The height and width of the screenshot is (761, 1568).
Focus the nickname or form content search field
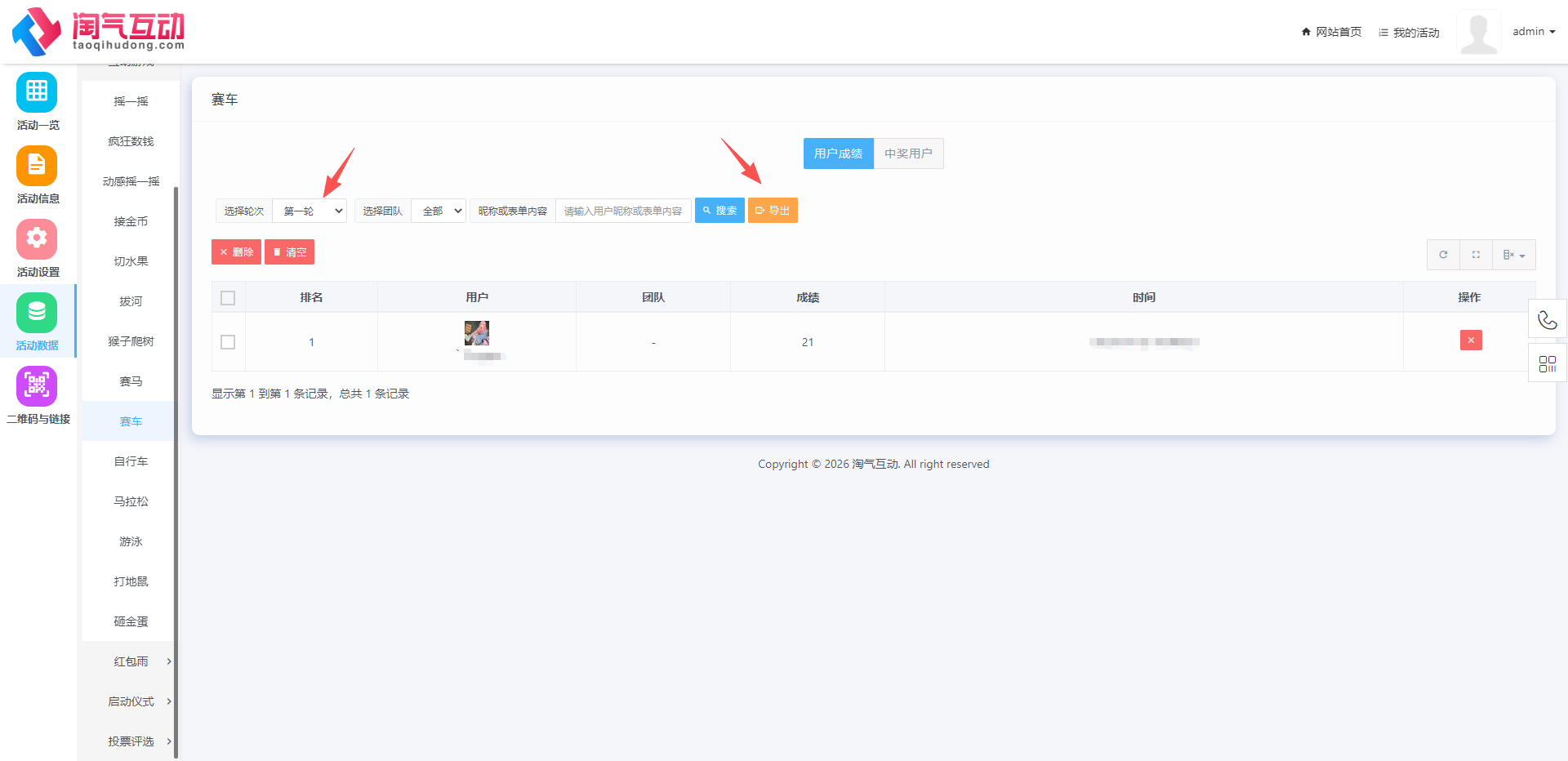(623, 211)
